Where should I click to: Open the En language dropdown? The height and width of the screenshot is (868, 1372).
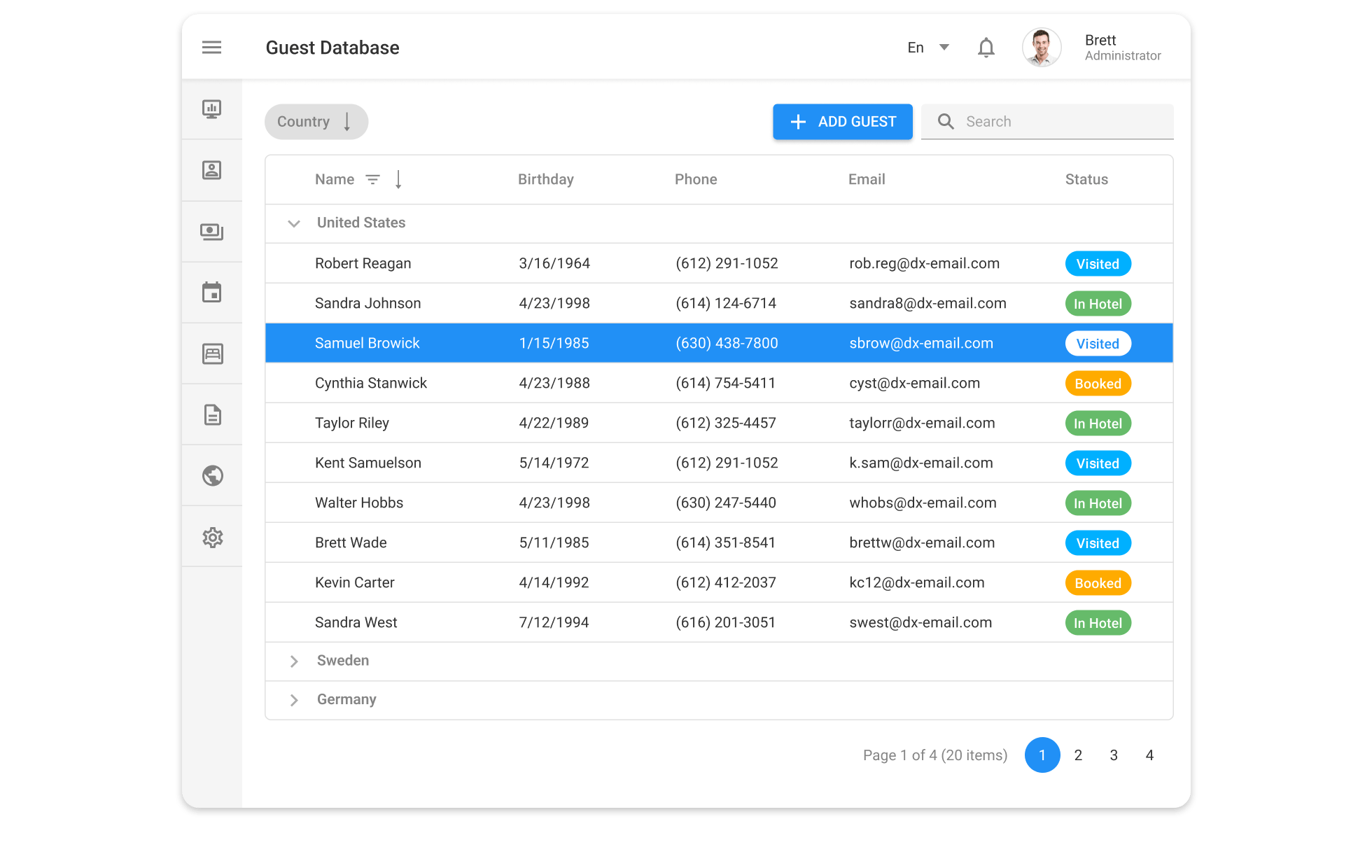click(928, 48)
